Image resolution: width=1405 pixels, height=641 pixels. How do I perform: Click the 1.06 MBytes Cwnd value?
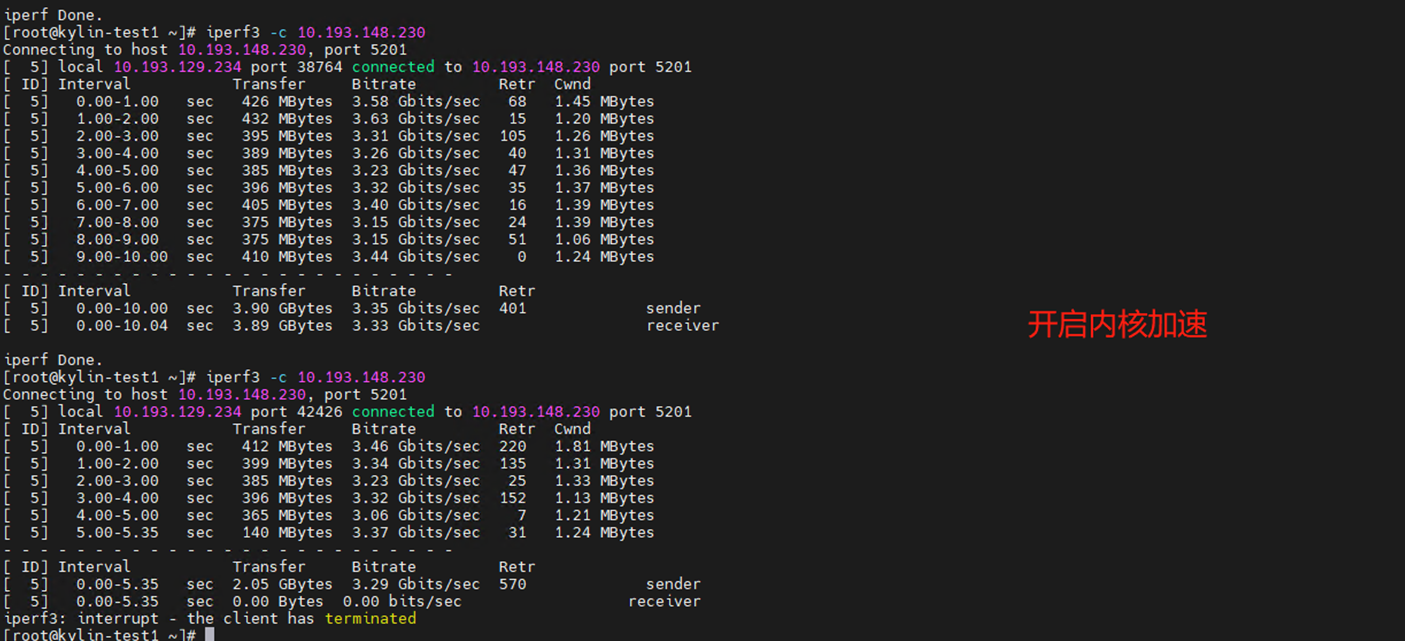coord(604,239)
